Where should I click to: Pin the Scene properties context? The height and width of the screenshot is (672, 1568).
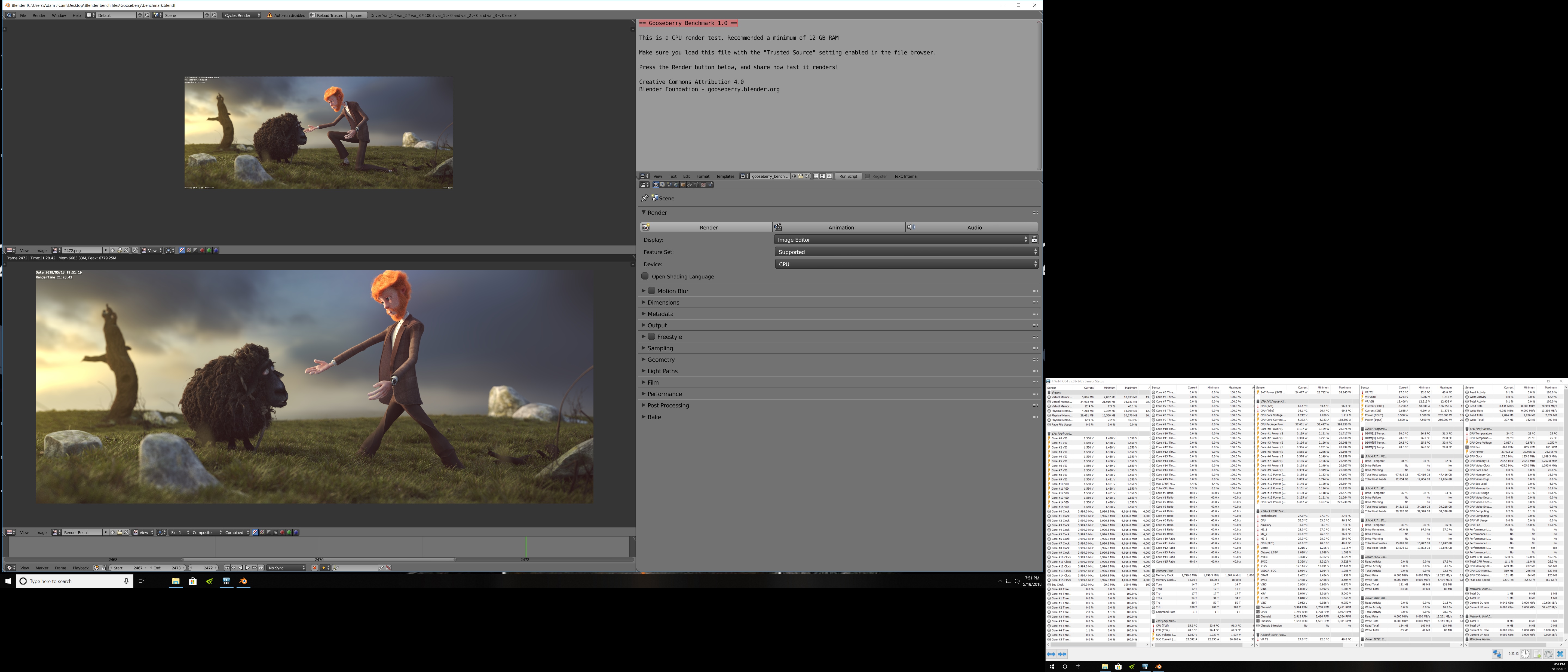pyautogui.click(x=645, y=198)
